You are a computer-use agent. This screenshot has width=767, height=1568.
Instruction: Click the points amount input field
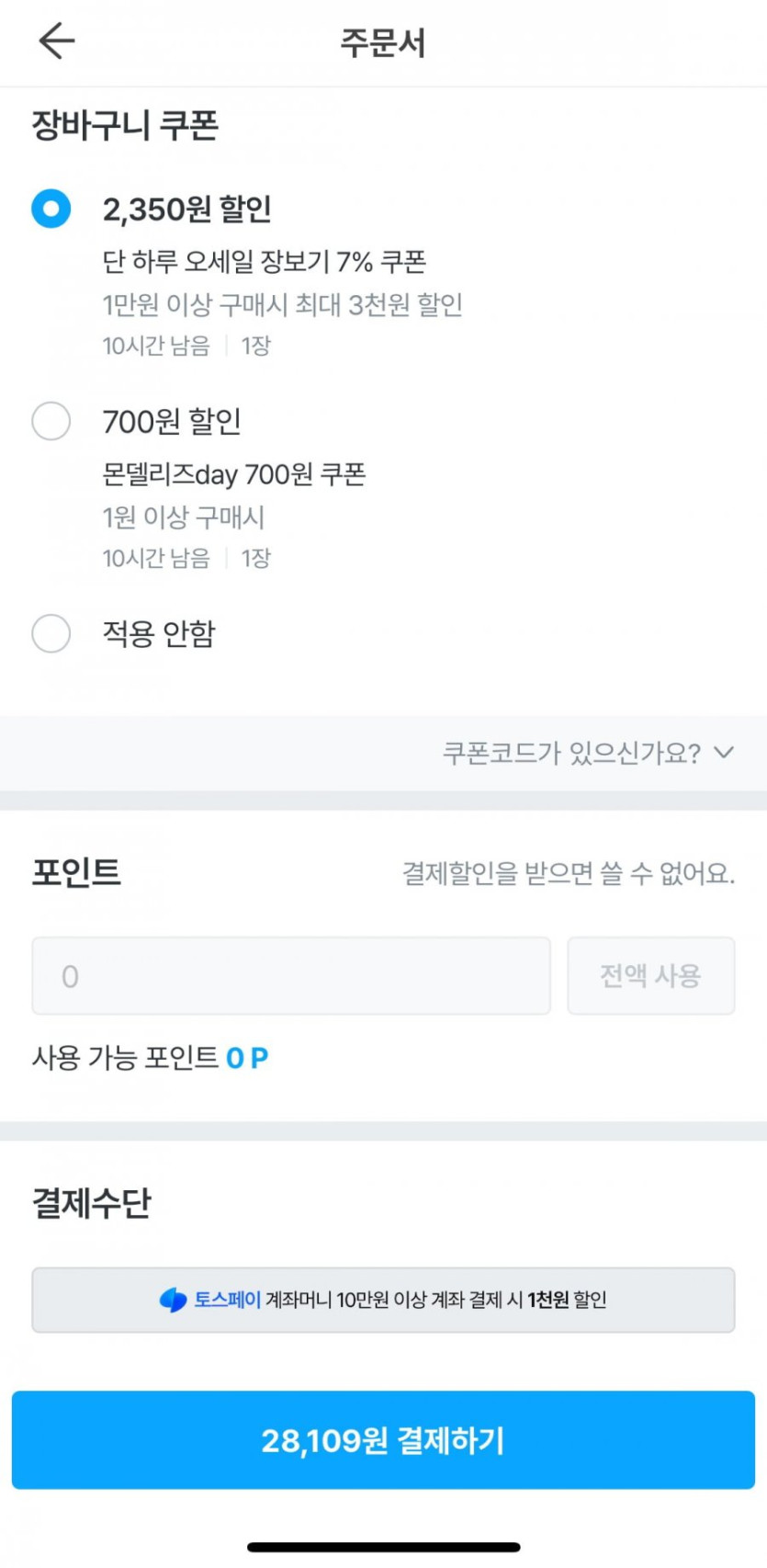291,976
